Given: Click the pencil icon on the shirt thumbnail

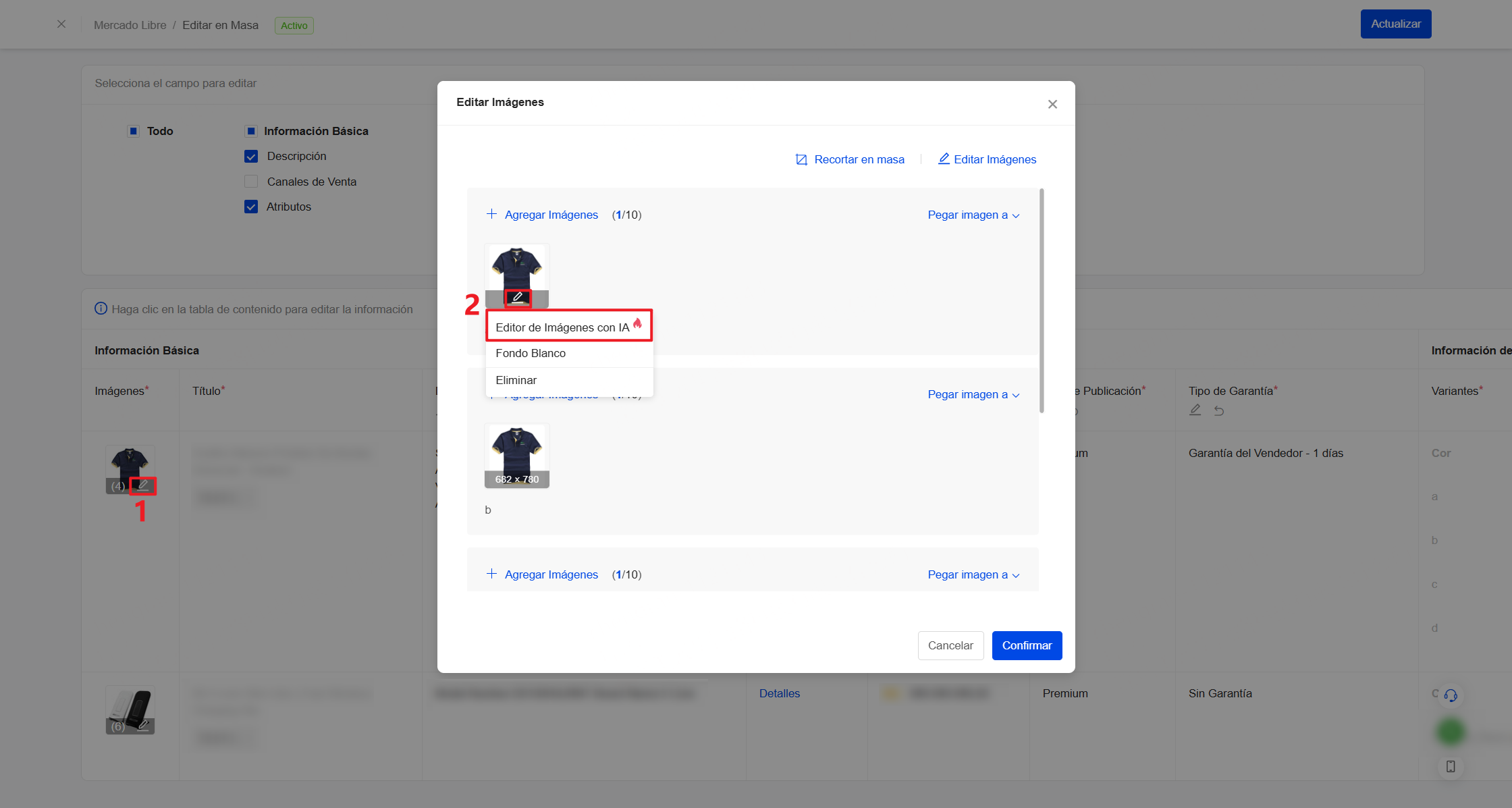Looking at the screenshot, I should [517, 298].
